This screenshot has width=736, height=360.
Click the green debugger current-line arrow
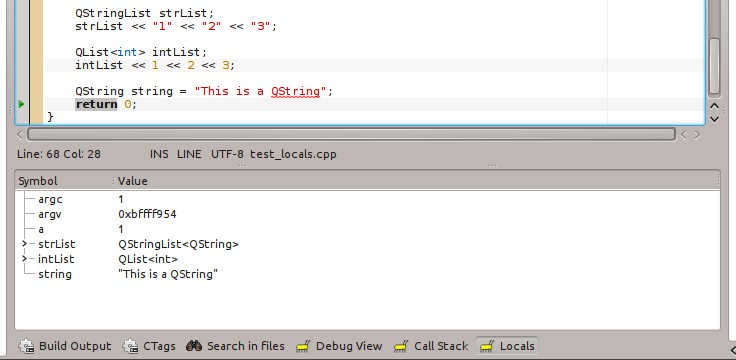click(x=21, y=104)
